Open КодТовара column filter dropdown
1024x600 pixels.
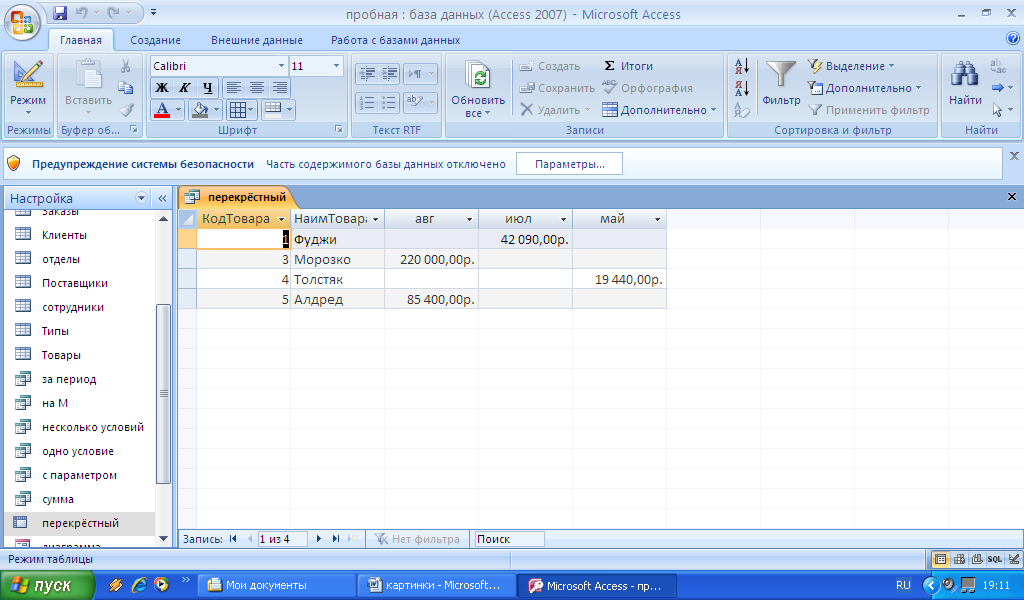point(281,219)
